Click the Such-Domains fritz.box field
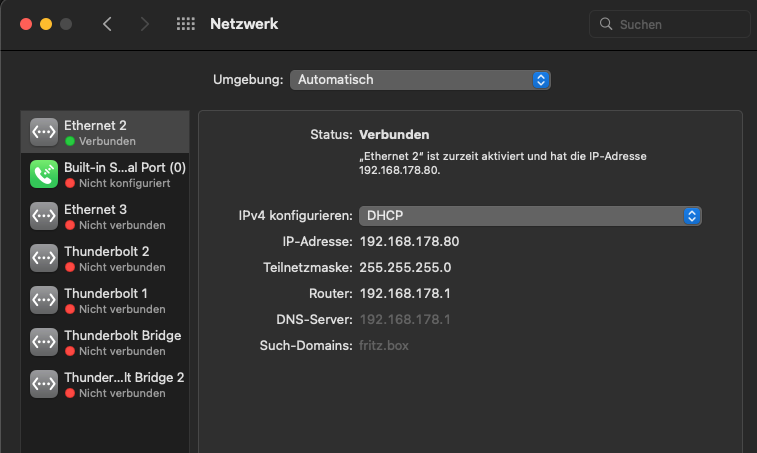The image size is (757, 453). coord(384,346)
